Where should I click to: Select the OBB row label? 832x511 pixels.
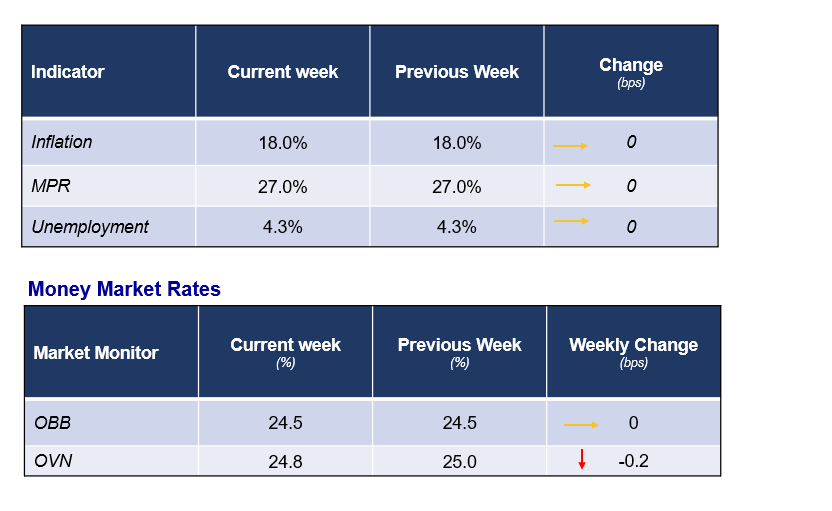coord(52,423)
